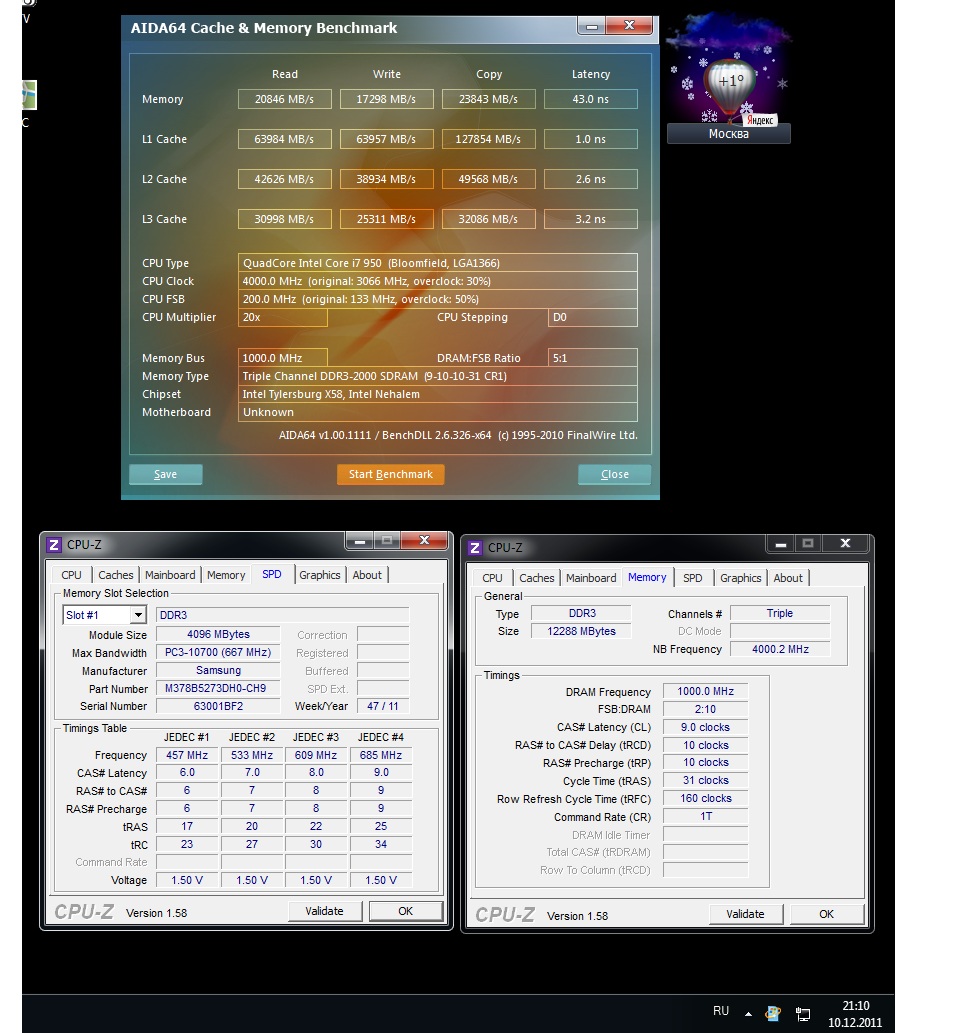Image resolution: width=976 pixels, height=1033 pixels.
Task: Click the Memory Copy value 23843 MB/s
Action: [488, 99]
